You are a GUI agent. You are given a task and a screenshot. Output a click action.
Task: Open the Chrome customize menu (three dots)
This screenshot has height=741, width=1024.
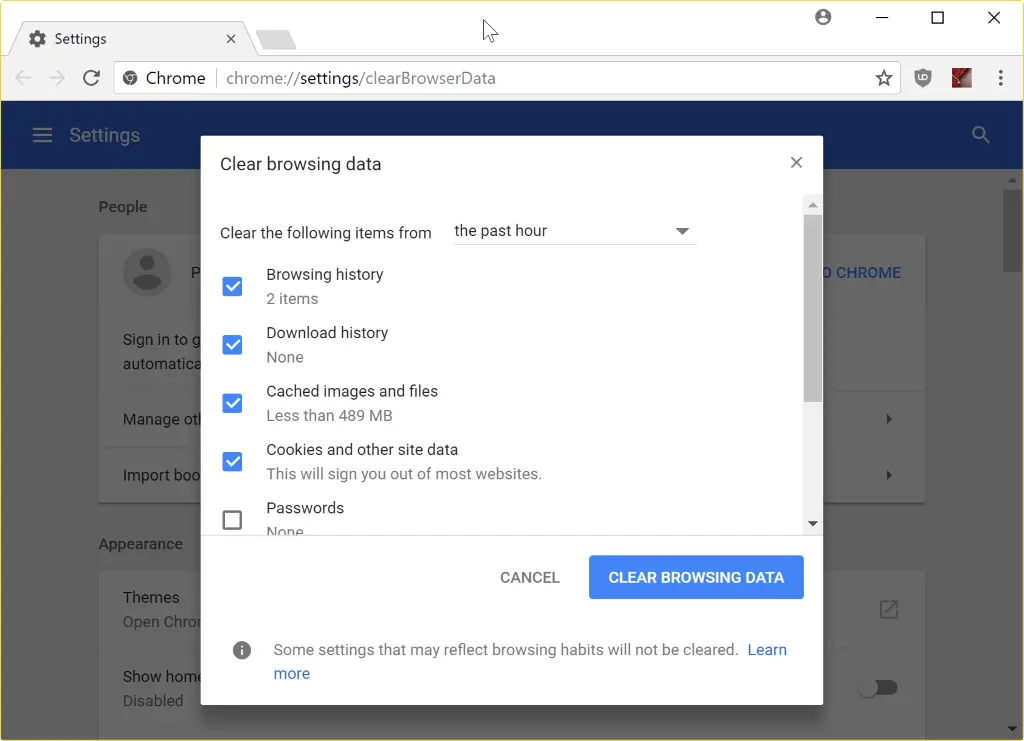(x=1002, y=77)
